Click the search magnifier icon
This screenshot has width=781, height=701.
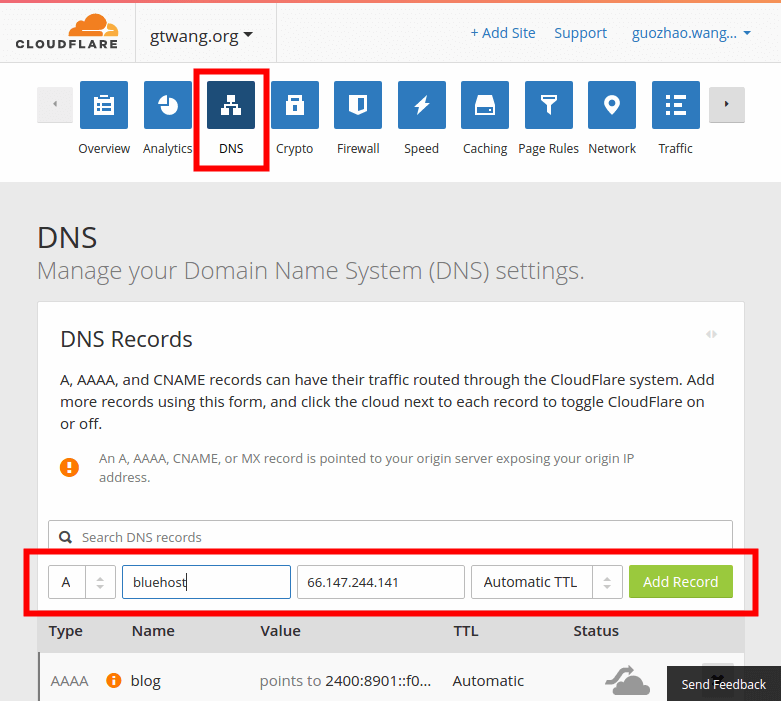(65, 537)
